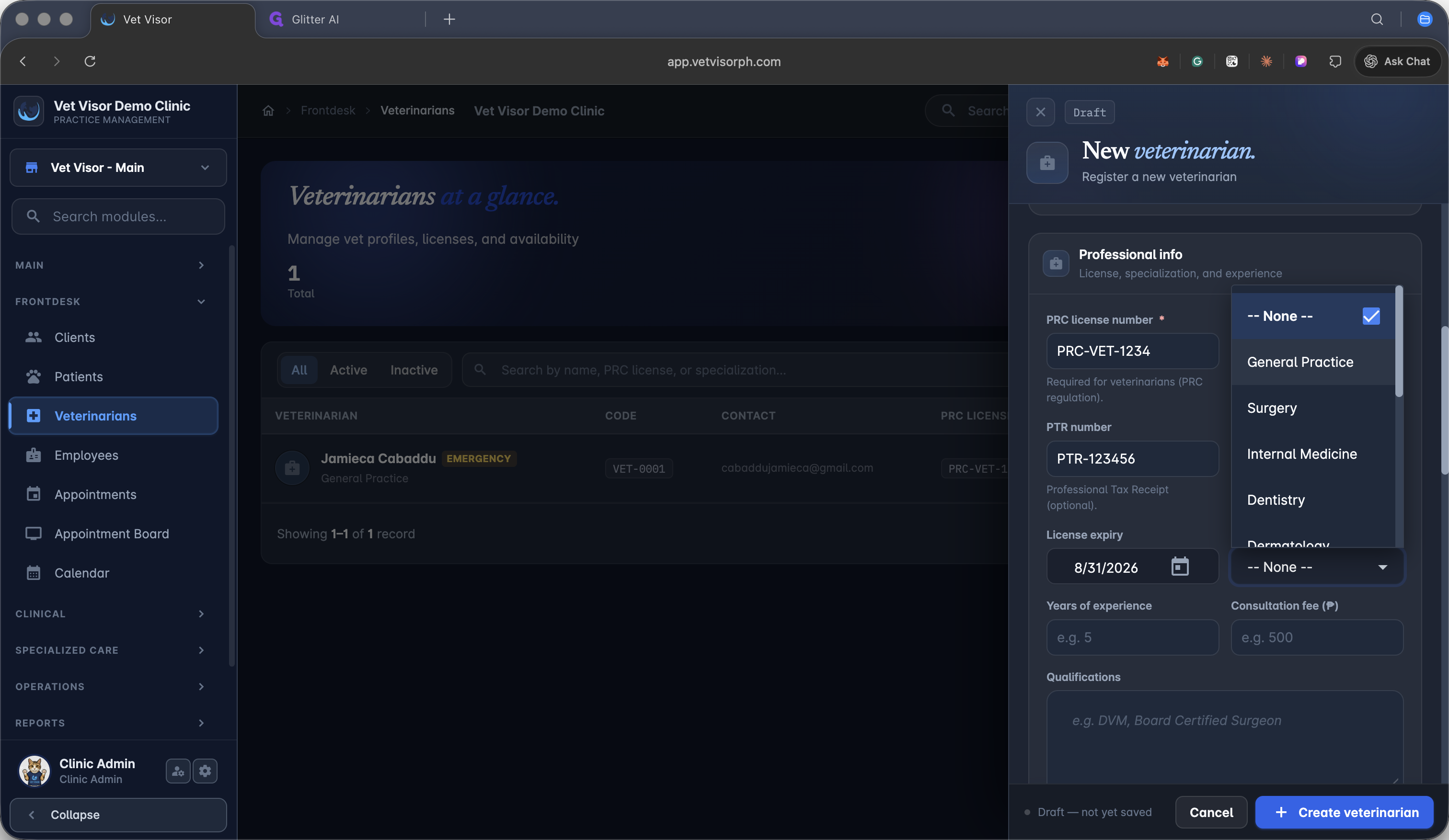Click the Consultation fee field
Screen dimensions: 1449x840
[x=1317, y=637]
